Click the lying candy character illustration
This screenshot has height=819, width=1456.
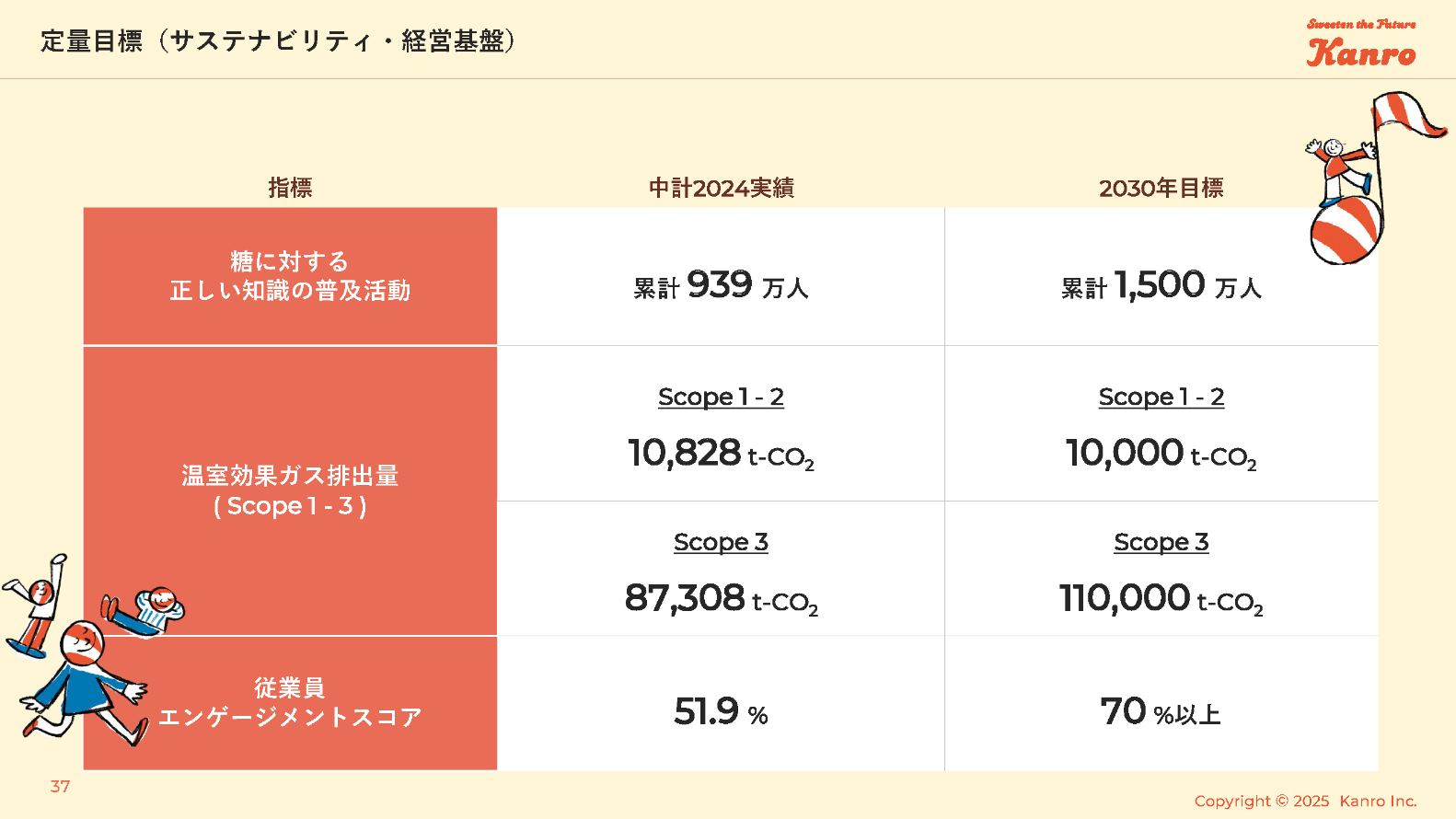(147, 611)
